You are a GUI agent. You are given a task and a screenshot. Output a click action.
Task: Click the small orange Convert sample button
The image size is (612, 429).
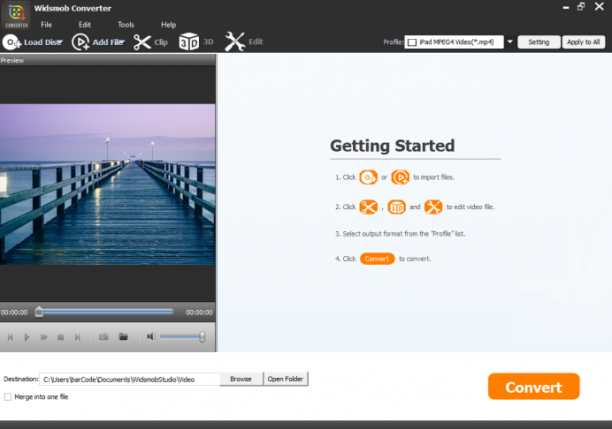tap(377, 259)
